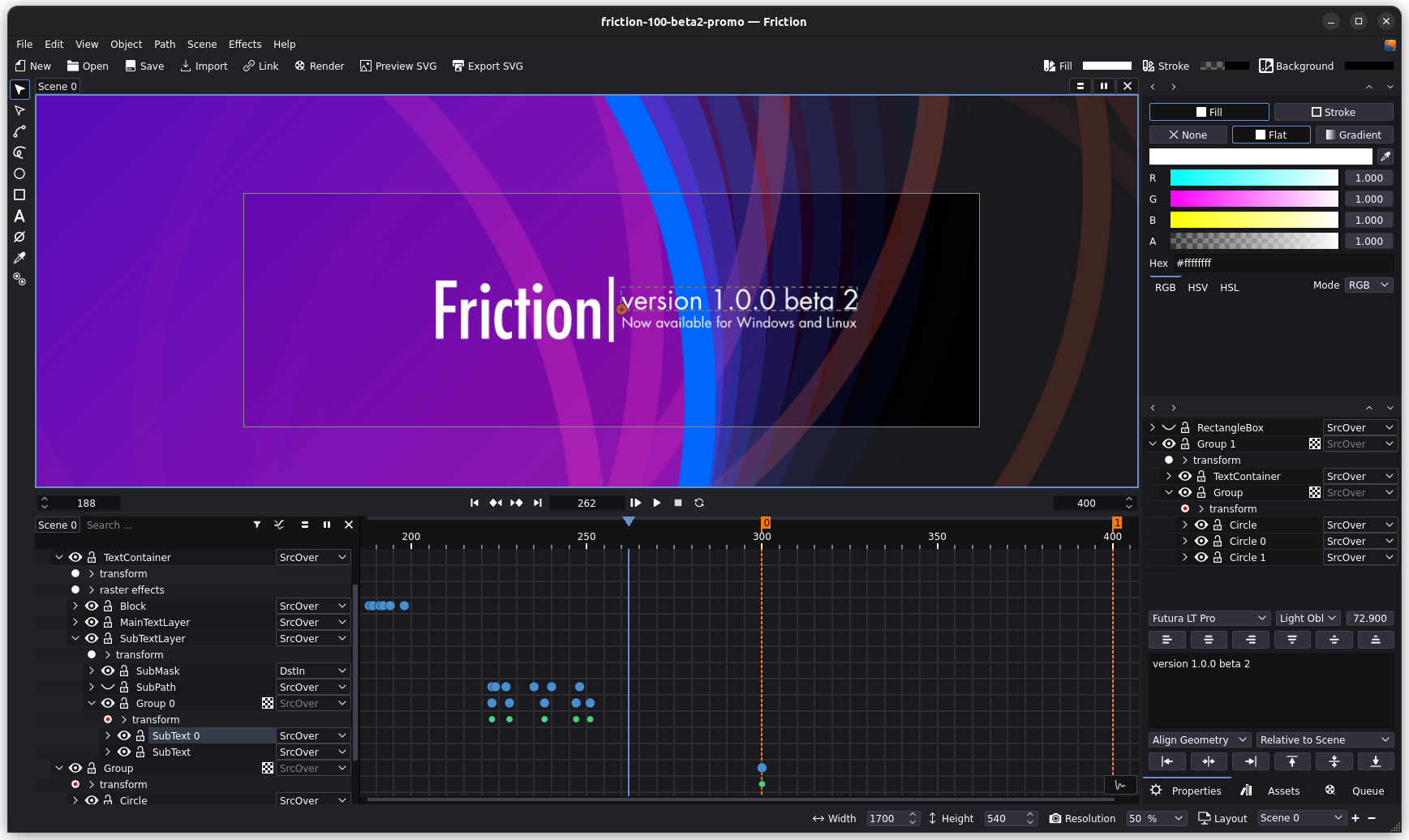Screen dimensions: 1409x840
Task: Select the Rectangle shape tool
Action: pos(19,195)
